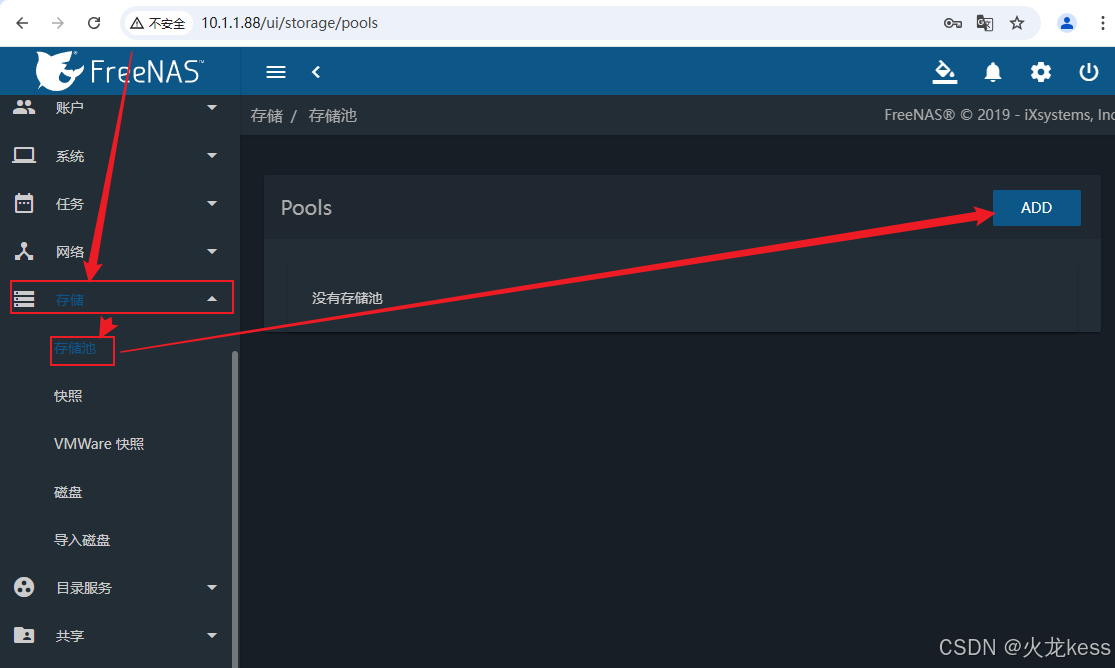Select 存储池 in the sidebar
The width and height of the screenshot is (1115, 668).
pos(75,348)
